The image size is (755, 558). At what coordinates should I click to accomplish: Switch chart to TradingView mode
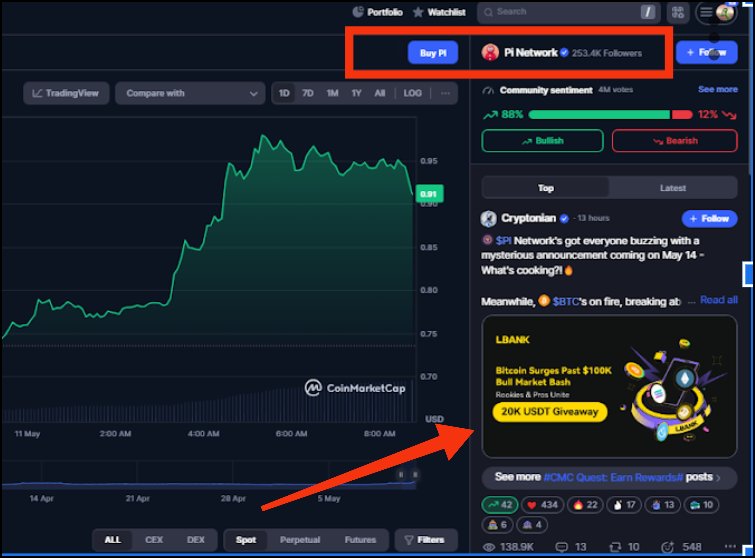click(x=66, y=93)
